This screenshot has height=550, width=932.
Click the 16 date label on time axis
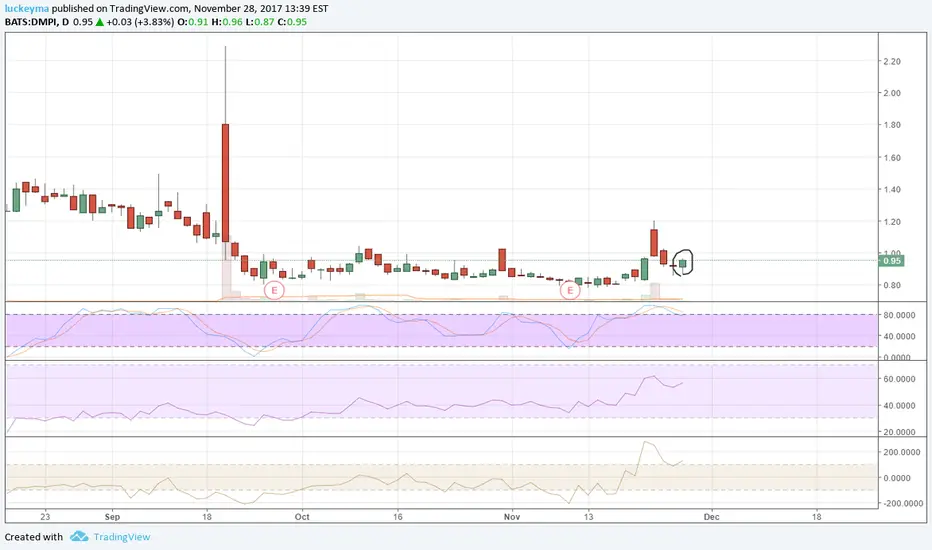tap(398, 517)
